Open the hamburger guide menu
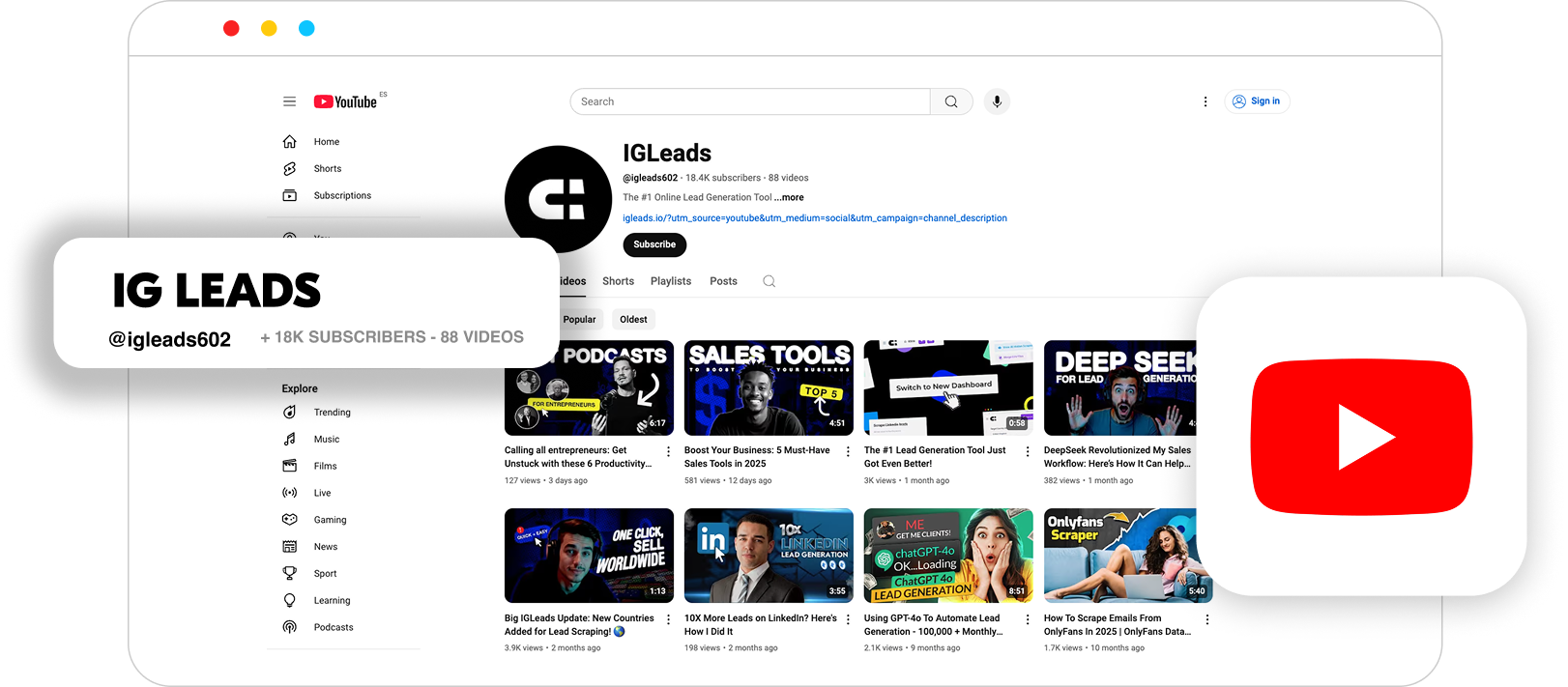This screenshot has width=1568, height=687. pos(289,101)
